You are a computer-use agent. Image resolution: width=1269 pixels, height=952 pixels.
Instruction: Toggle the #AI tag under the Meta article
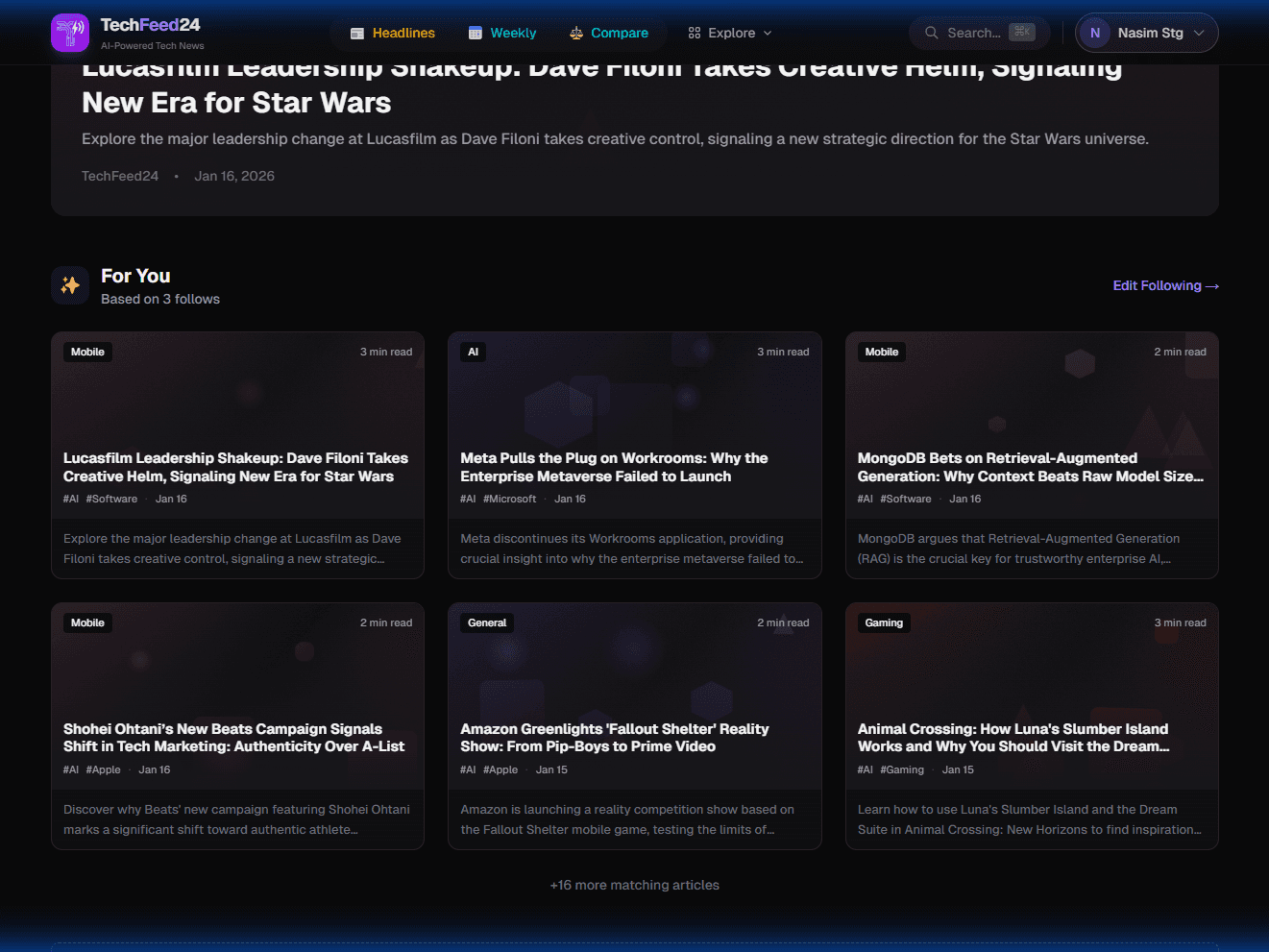pos(468,498)
